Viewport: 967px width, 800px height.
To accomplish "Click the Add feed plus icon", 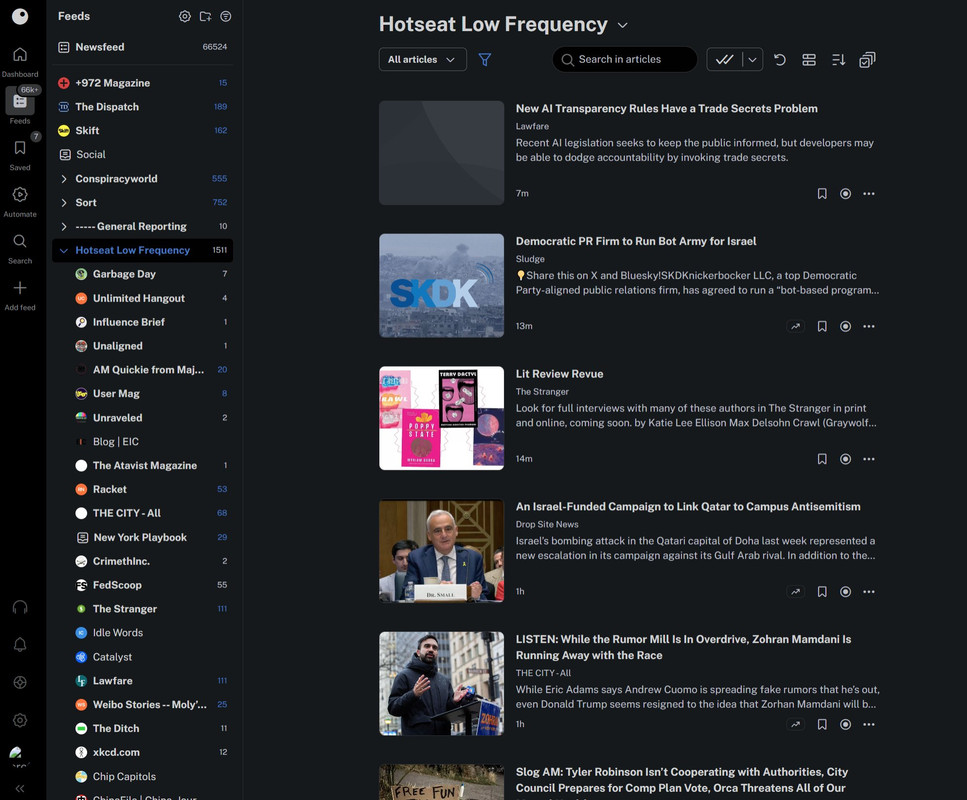I will pos(20,288).
